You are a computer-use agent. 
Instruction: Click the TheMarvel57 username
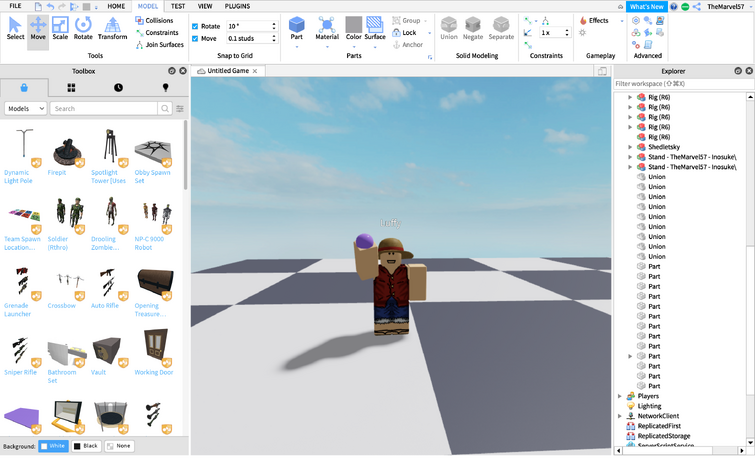(x=725, y=7)
